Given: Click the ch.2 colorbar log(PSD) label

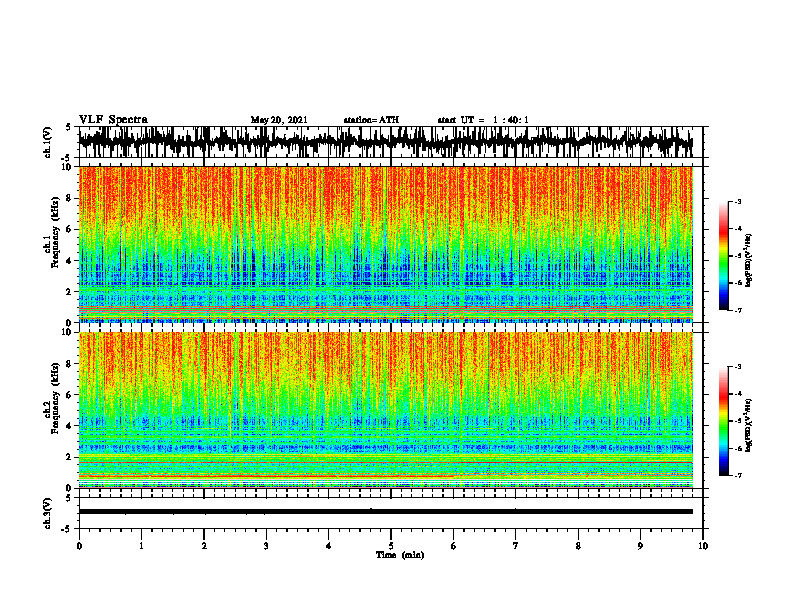Looking at the screenshot, I should click(x=749, y=425).
